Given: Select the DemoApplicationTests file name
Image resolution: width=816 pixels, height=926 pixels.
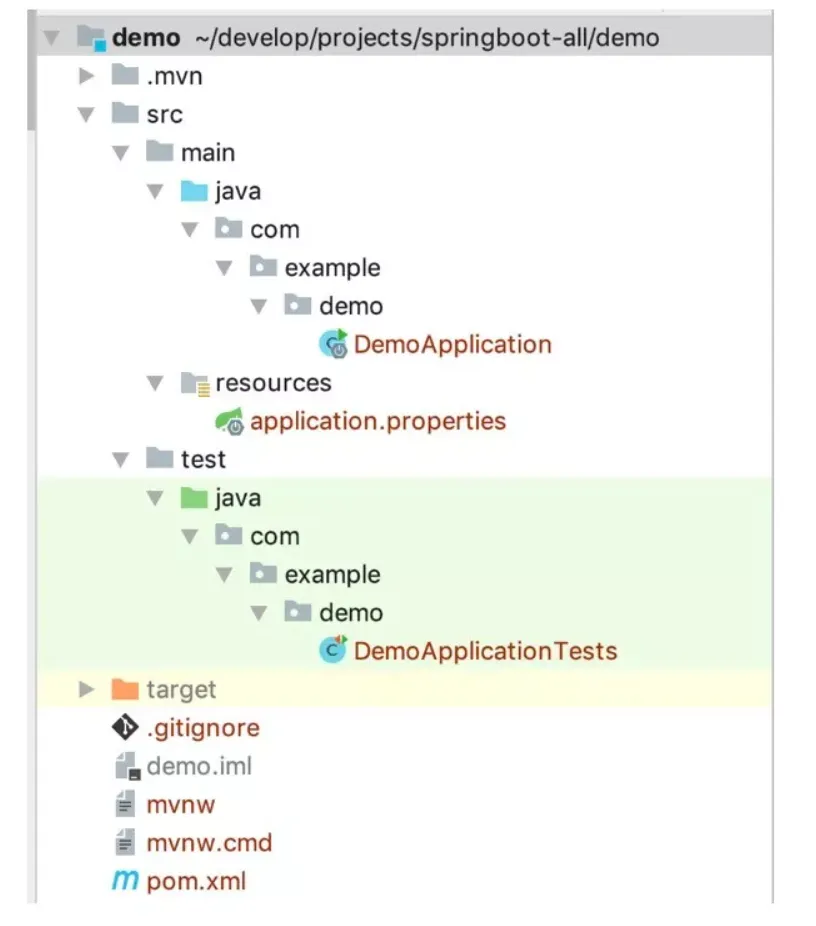Looking at the screenshot, I should click(485, 651).
